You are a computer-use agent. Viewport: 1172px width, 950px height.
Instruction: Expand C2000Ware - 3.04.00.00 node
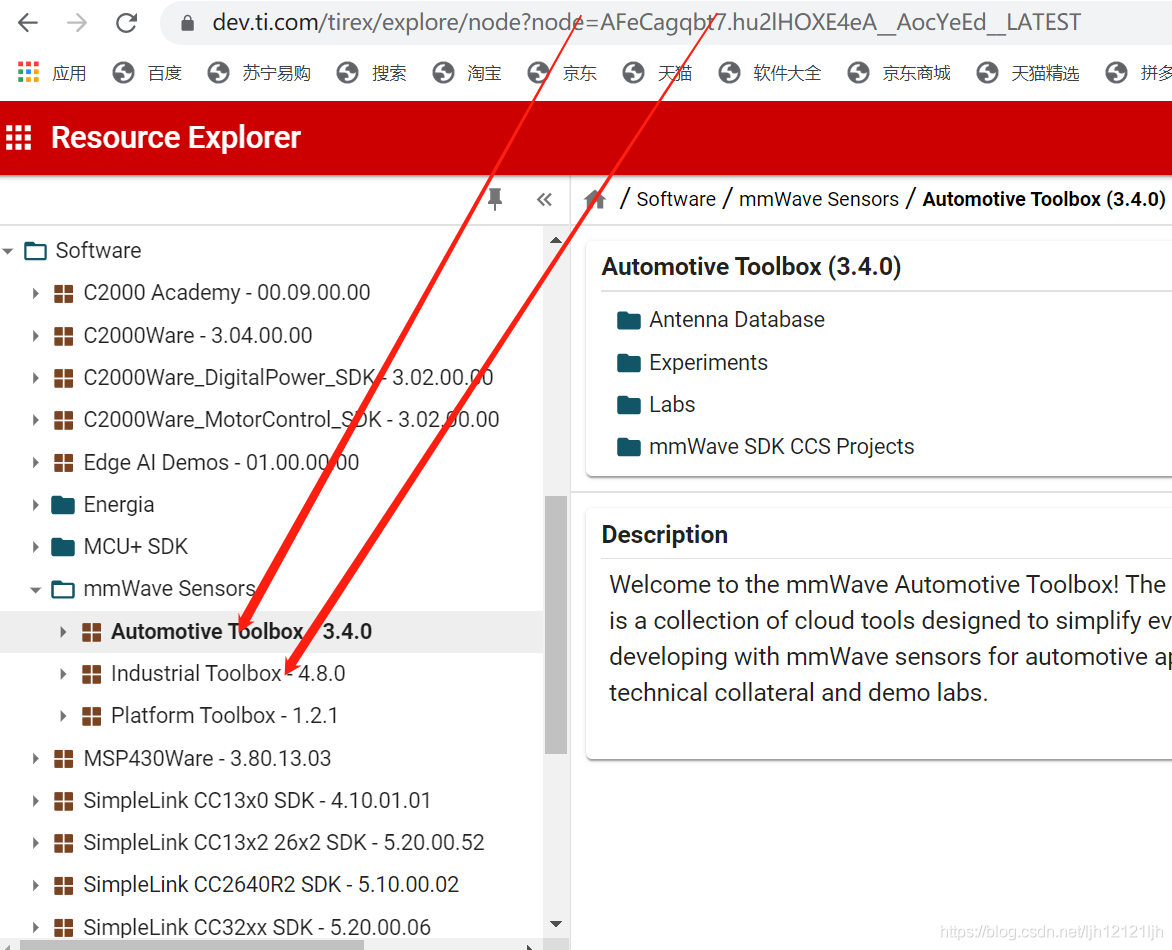coord(35,336)
